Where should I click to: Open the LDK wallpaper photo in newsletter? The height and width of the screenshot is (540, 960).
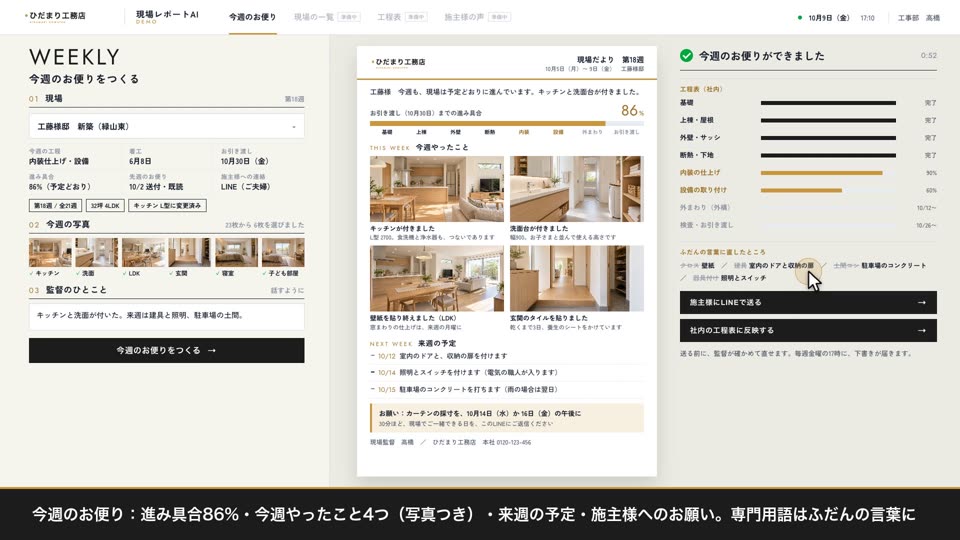pyautogui.click(x=437, y=279)
